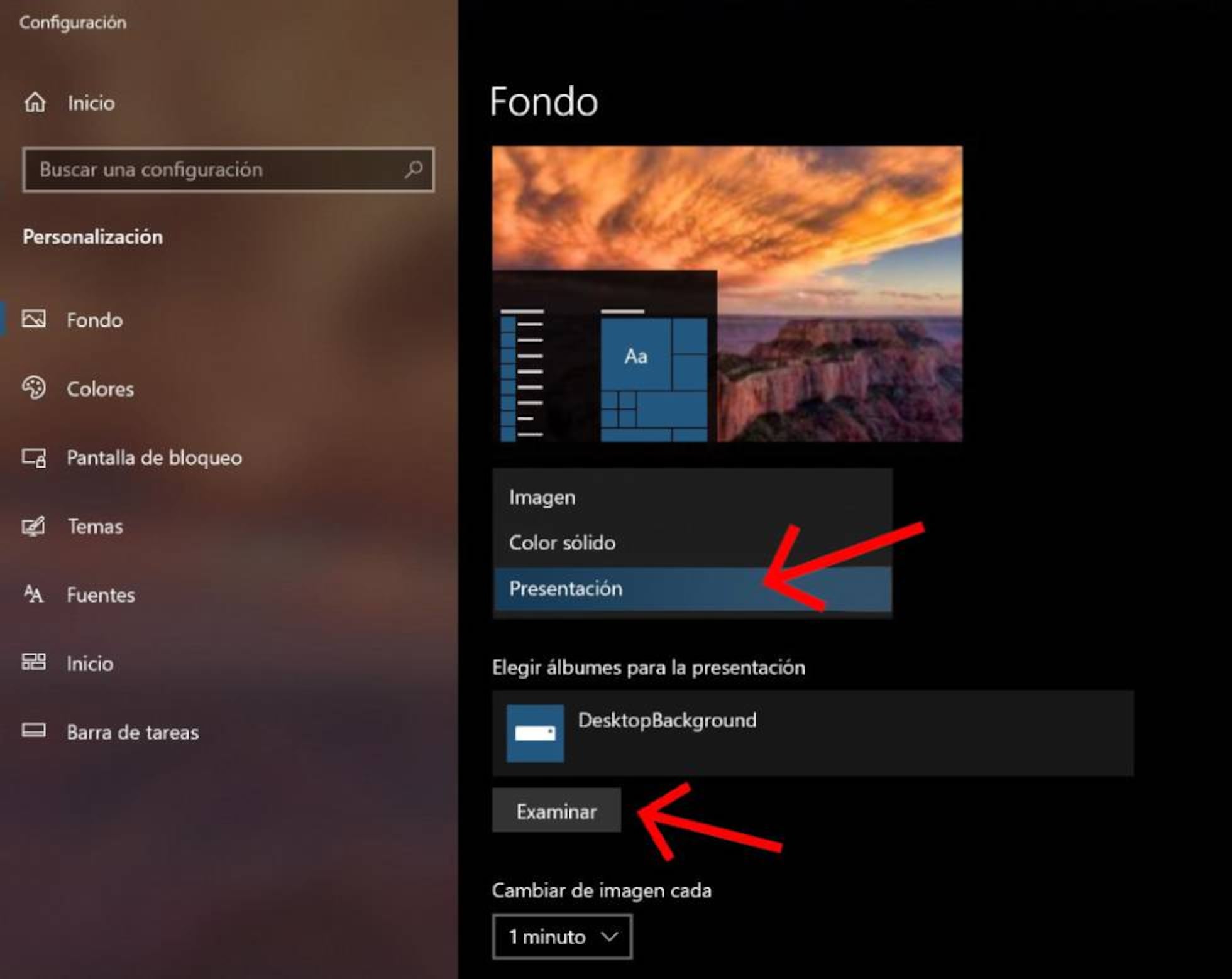Click the Pantalla de bloqueo icon

(x=35, y=458)
